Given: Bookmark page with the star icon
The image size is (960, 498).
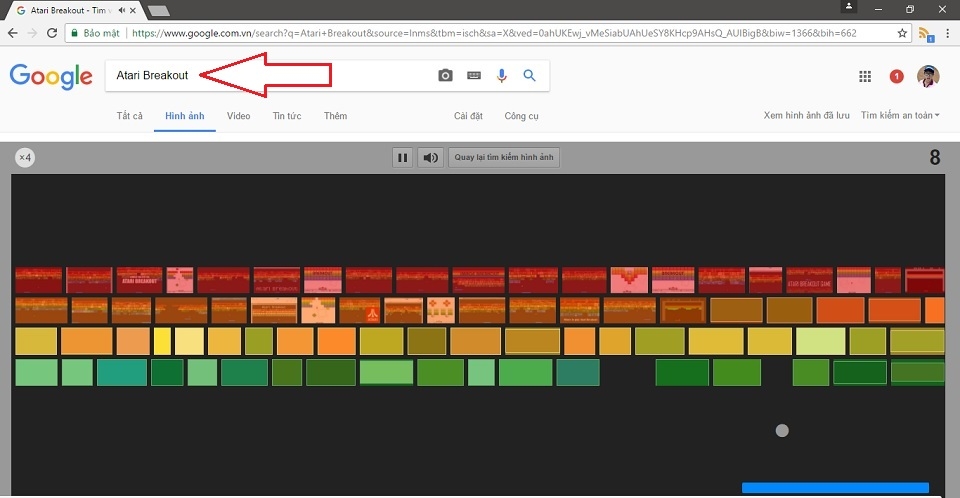Looking at the screenshot, I should point(902,33).
